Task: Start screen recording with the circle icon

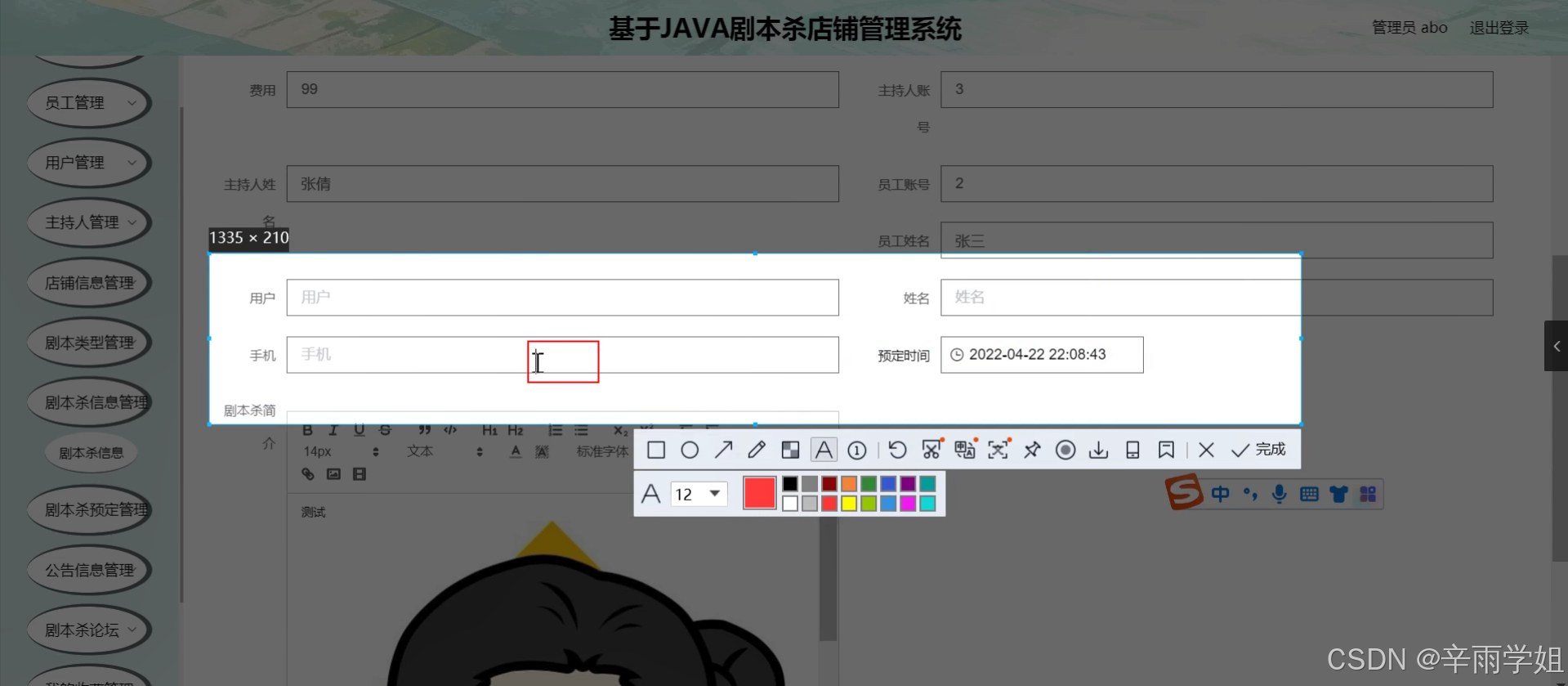Action: tap(1065, 450)
